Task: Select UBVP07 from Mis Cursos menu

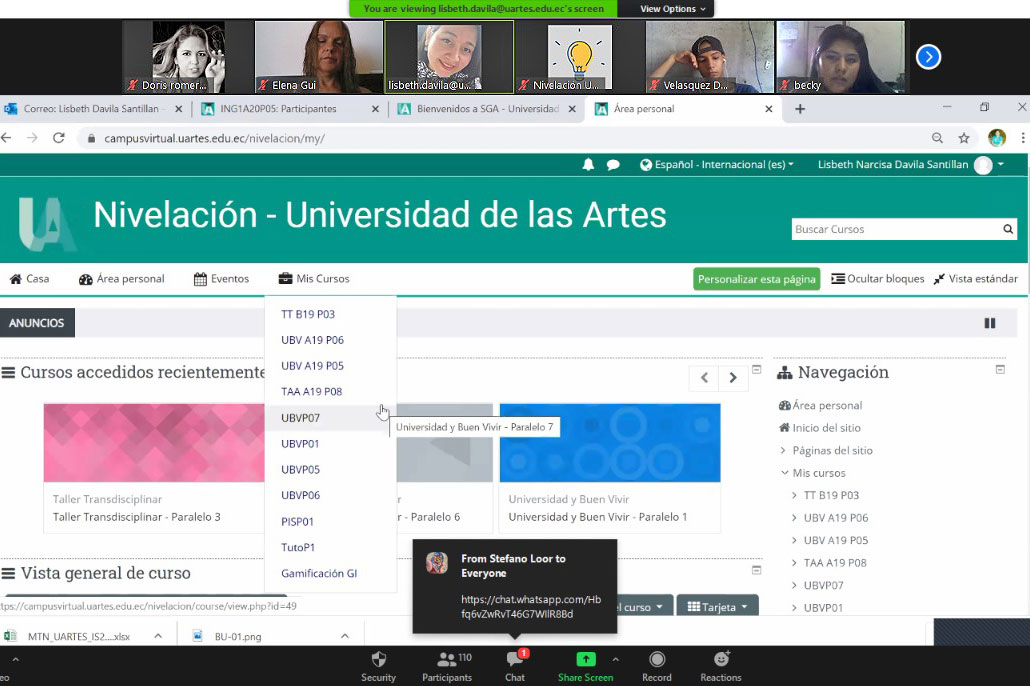Action: (300, 418)
